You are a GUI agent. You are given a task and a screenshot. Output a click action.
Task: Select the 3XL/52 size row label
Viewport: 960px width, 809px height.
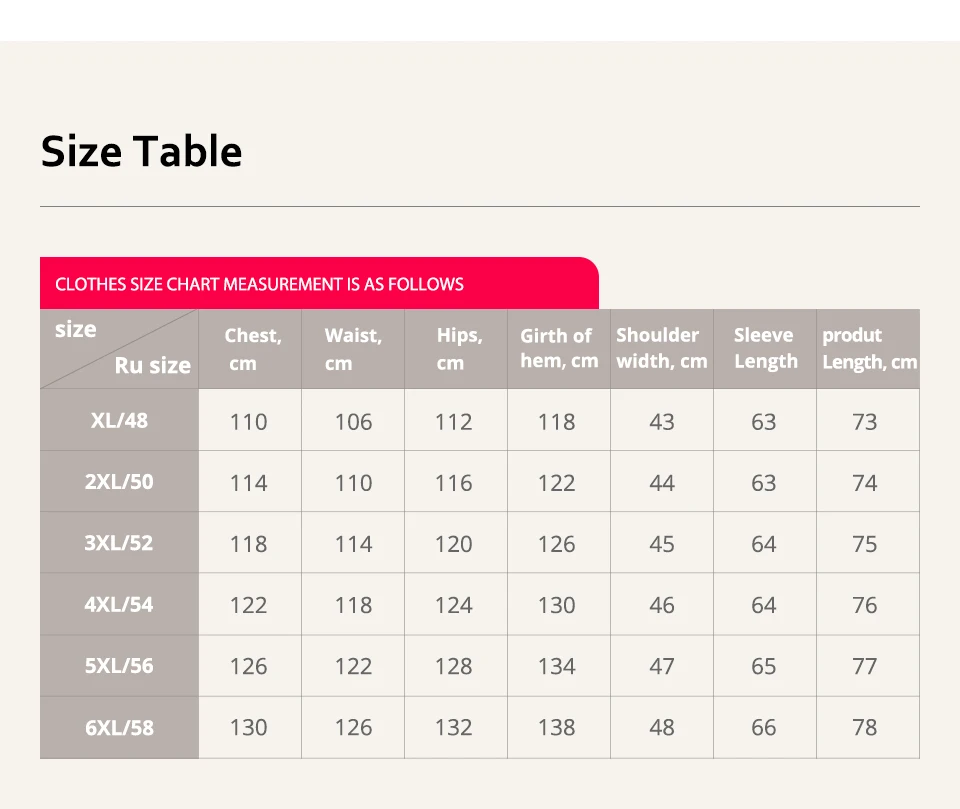(119, 543)
